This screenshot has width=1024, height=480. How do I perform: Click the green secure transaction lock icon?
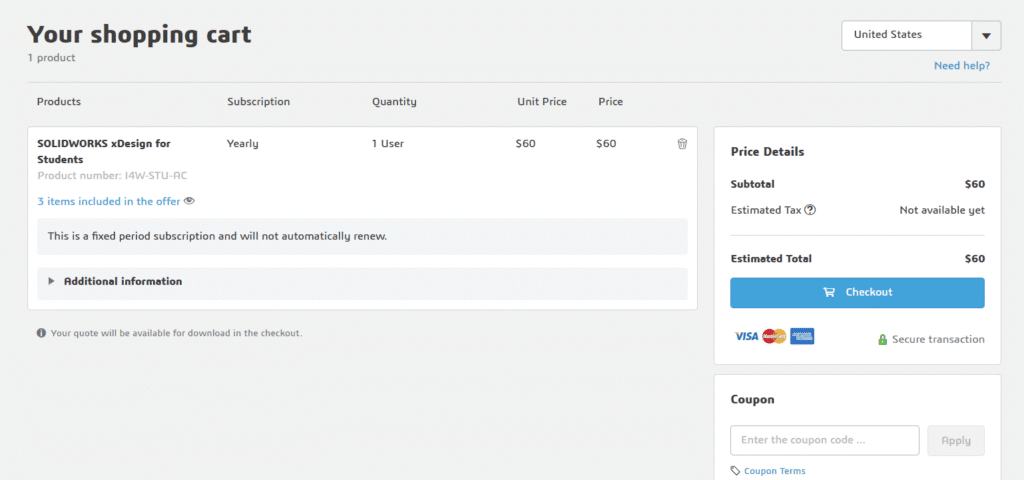tap(883, 340)
